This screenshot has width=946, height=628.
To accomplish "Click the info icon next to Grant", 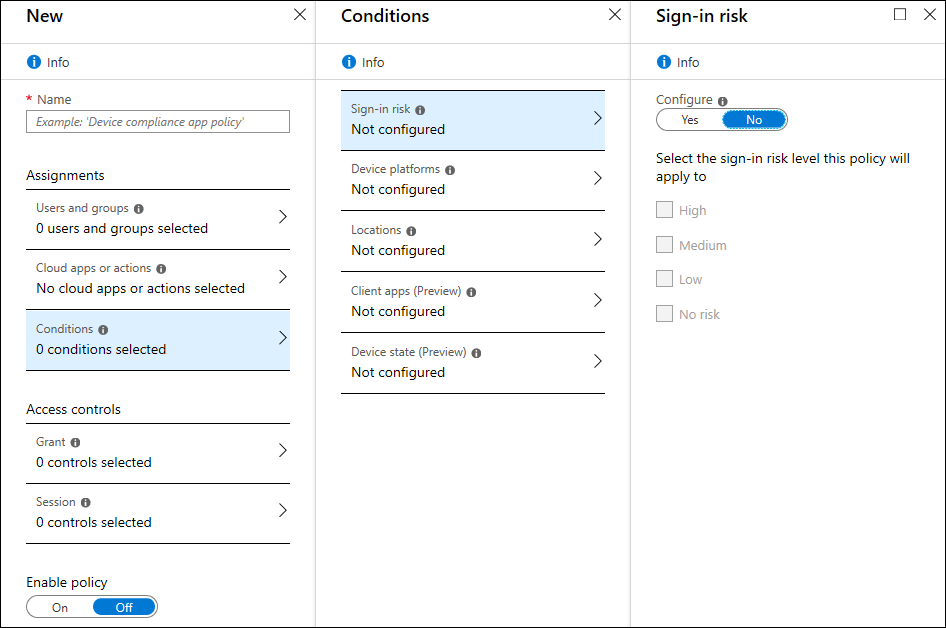I will 76,442.
